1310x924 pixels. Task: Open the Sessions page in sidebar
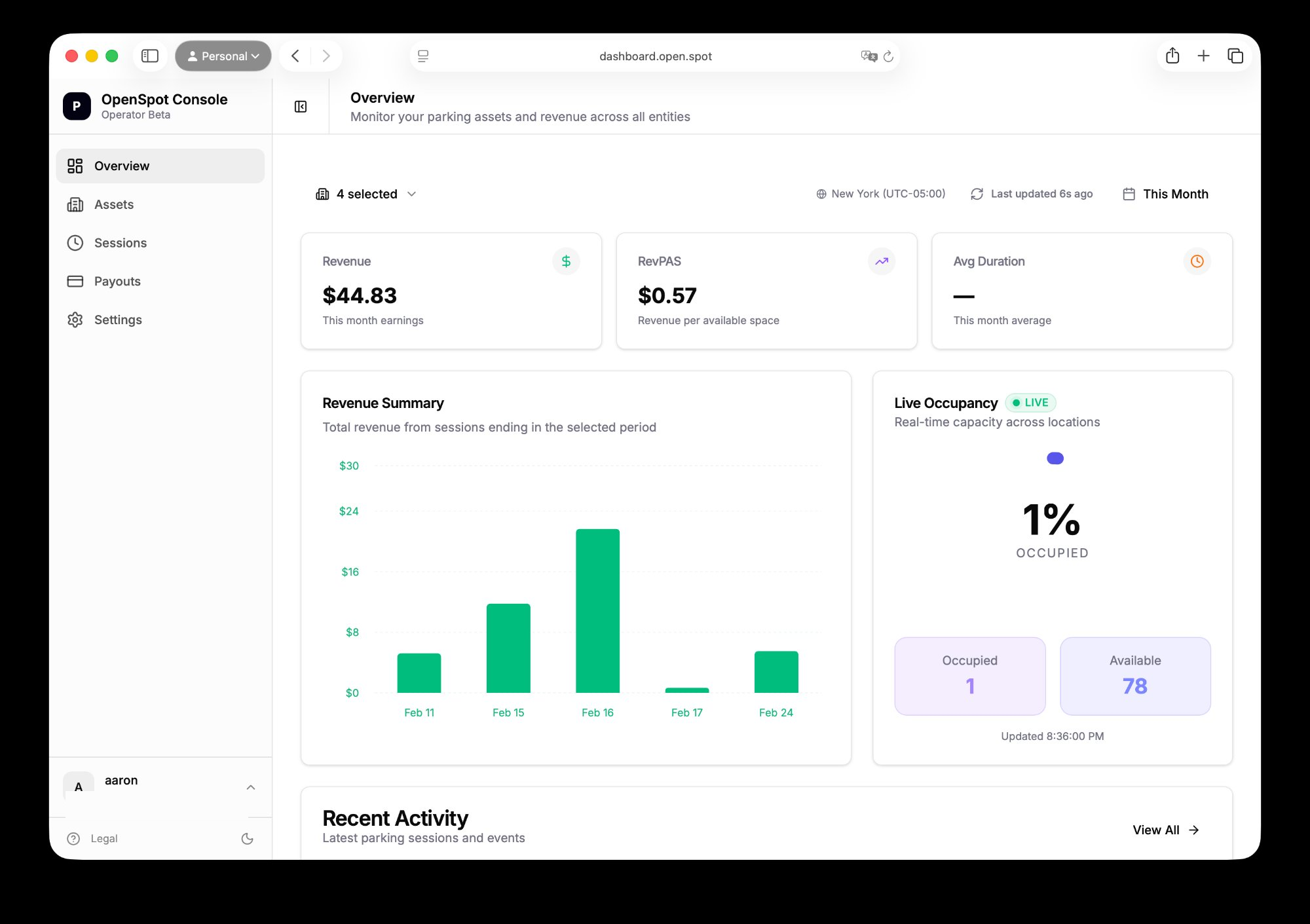(x=120, y=243)
